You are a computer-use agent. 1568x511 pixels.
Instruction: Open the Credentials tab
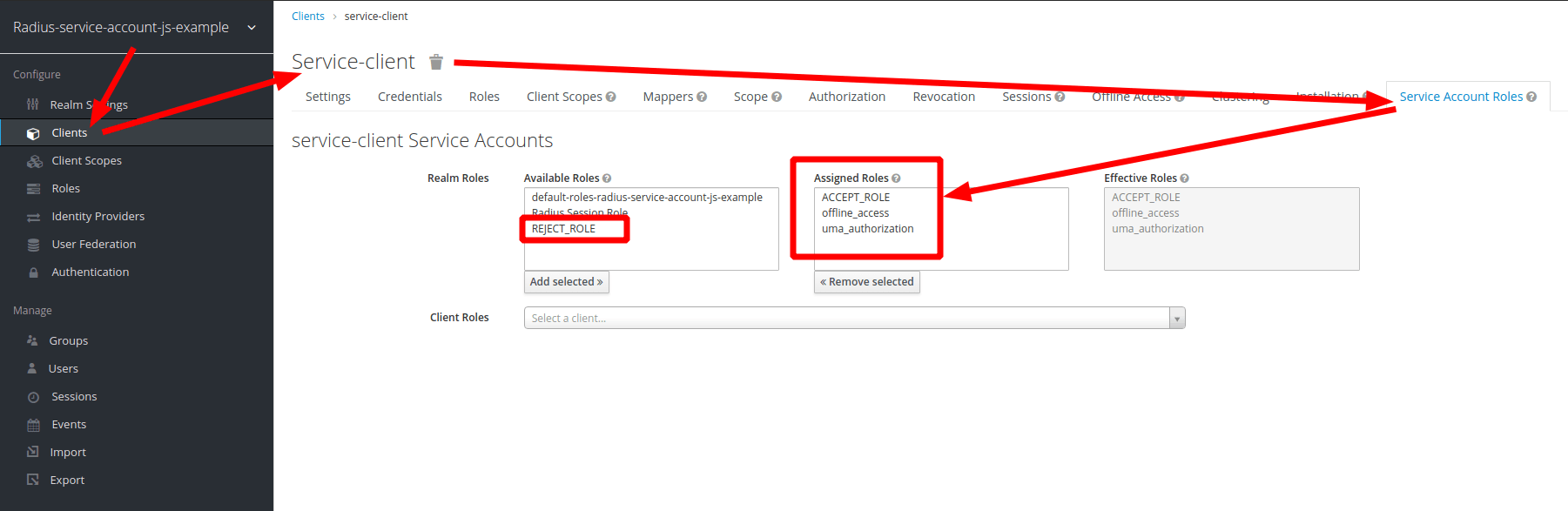[410, 97]
